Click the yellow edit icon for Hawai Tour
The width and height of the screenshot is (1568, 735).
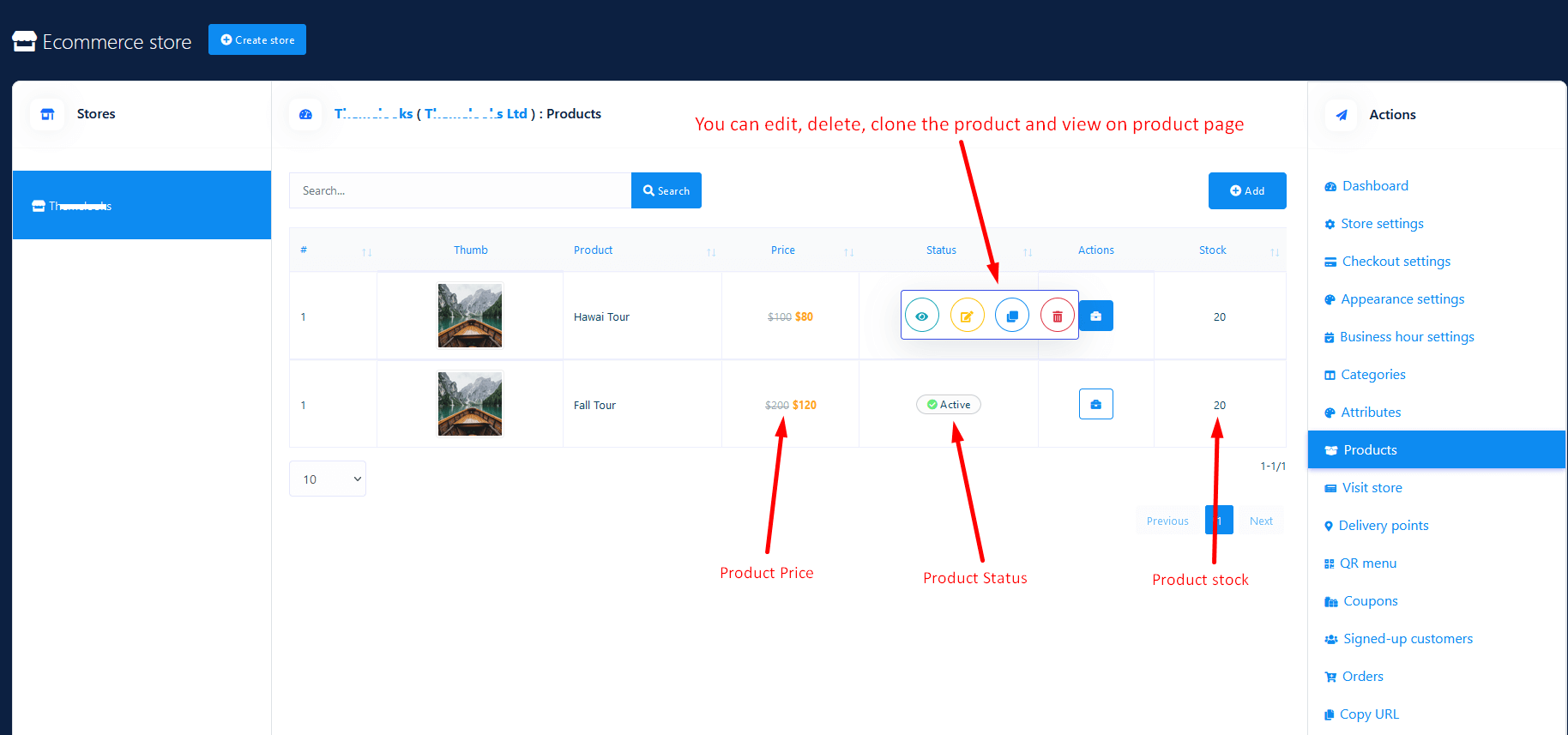967,316
